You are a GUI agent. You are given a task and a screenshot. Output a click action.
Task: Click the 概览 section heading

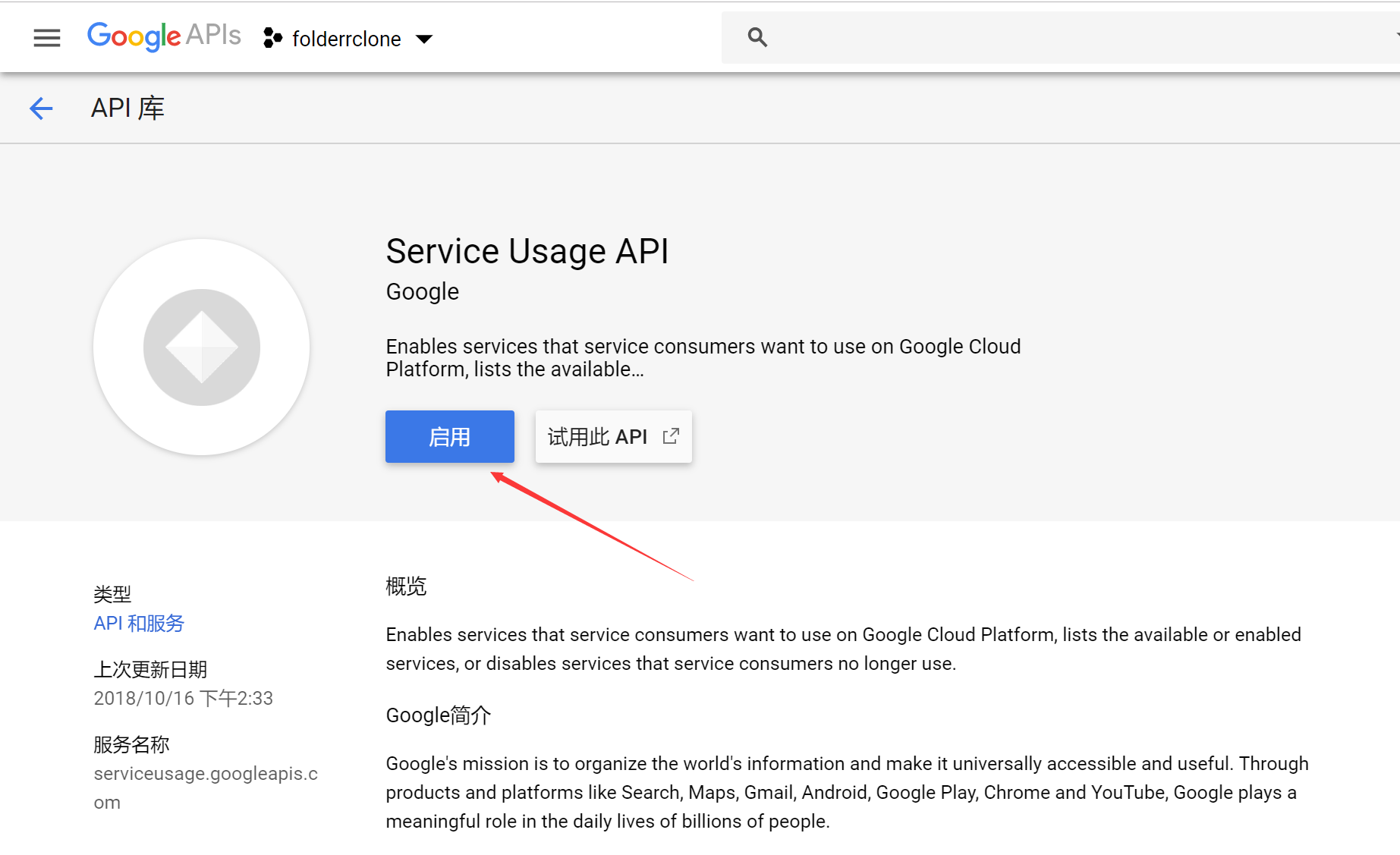(x=406, y=586)
